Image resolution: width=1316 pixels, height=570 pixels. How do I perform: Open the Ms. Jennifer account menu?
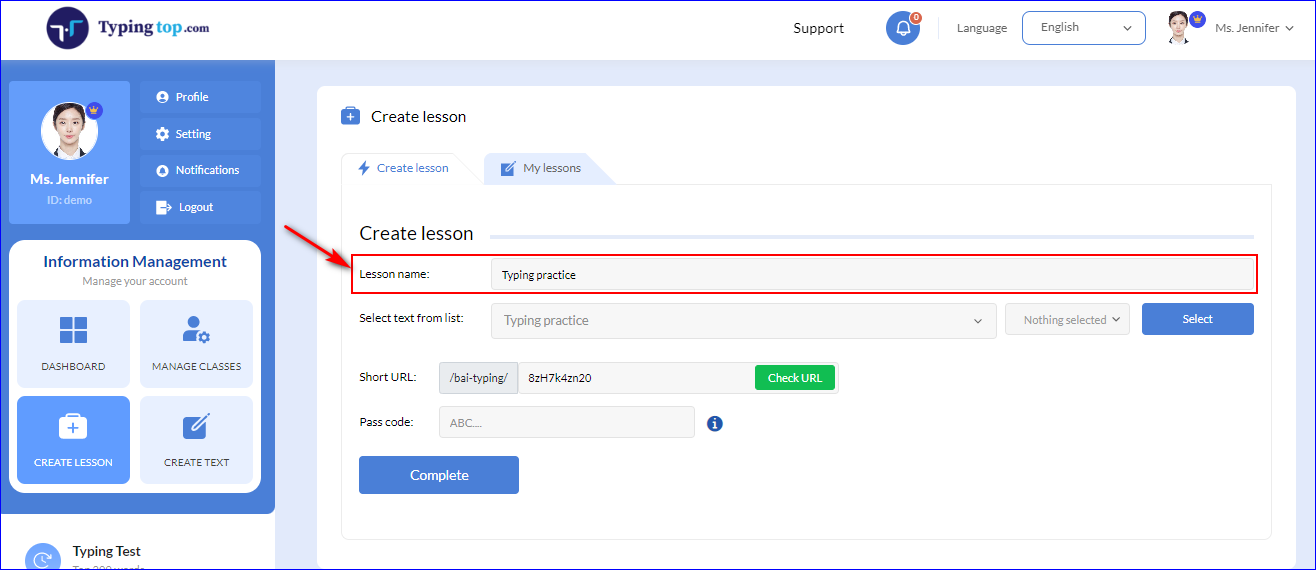point(1230,28)
